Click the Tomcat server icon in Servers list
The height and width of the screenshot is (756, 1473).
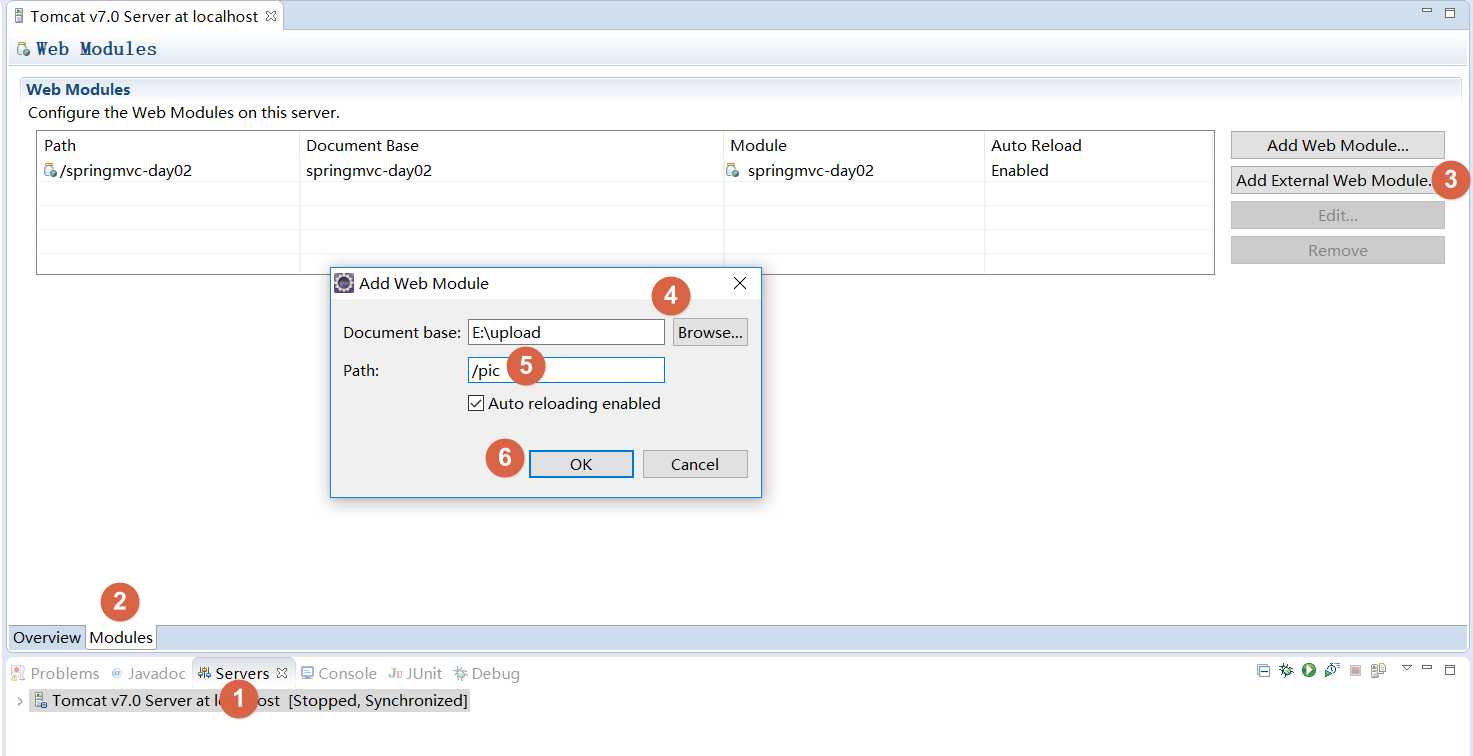(40, 700)
